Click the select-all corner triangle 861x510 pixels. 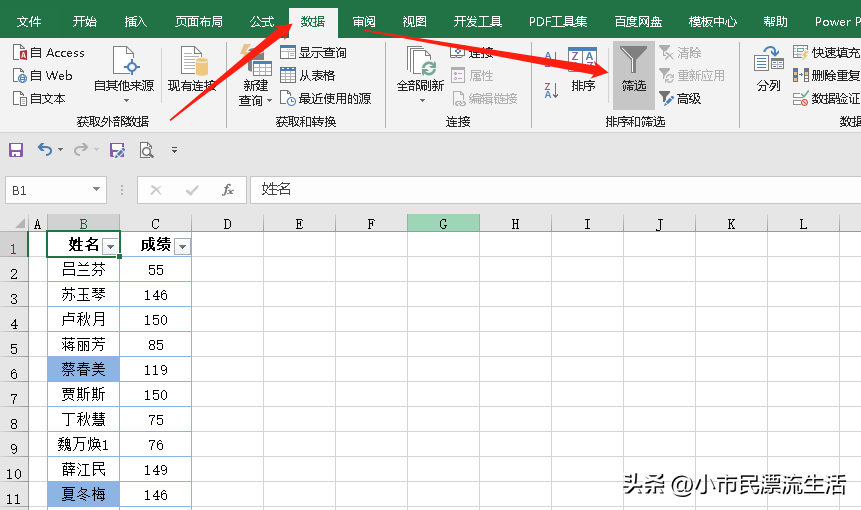(x=19, y=223)
